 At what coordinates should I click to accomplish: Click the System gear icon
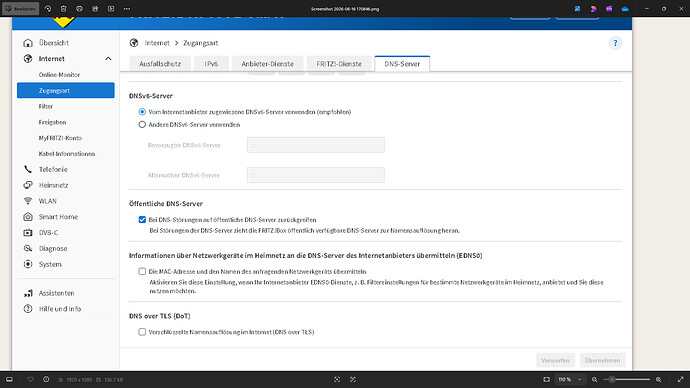click(x=28, y=264)
